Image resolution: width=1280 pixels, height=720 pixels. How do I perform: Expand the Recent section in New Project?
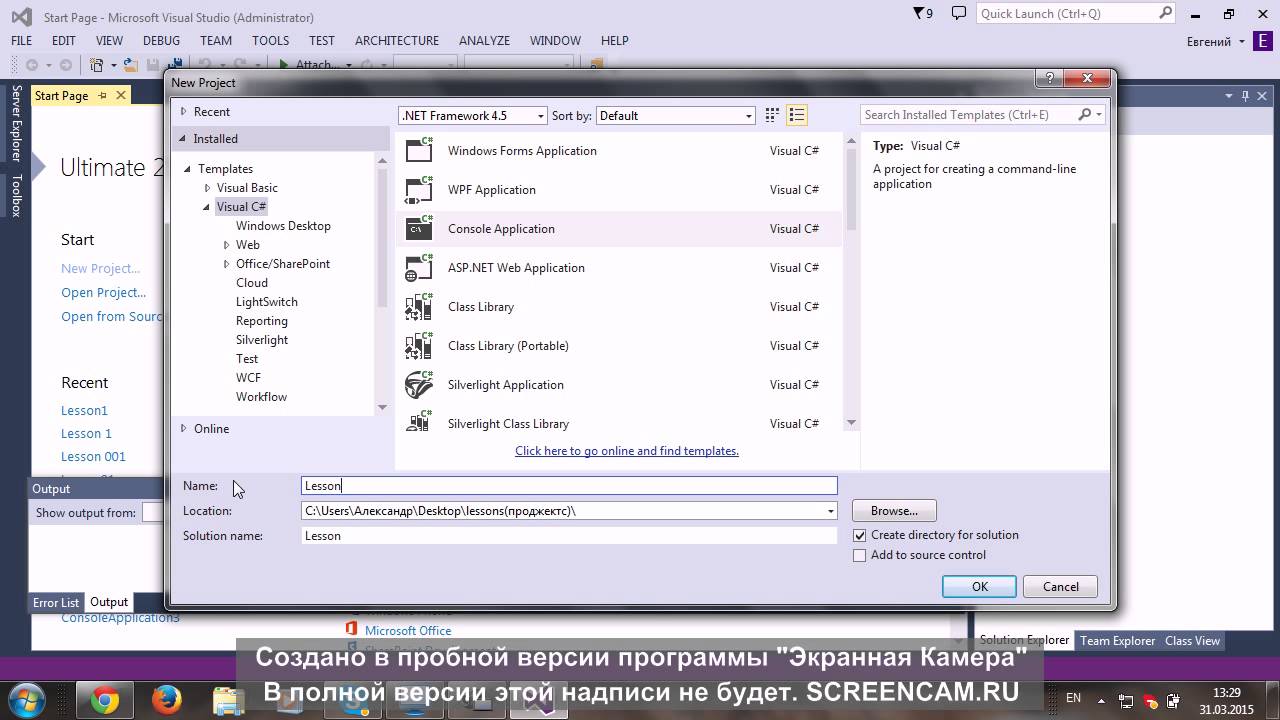tap(183, 112)
